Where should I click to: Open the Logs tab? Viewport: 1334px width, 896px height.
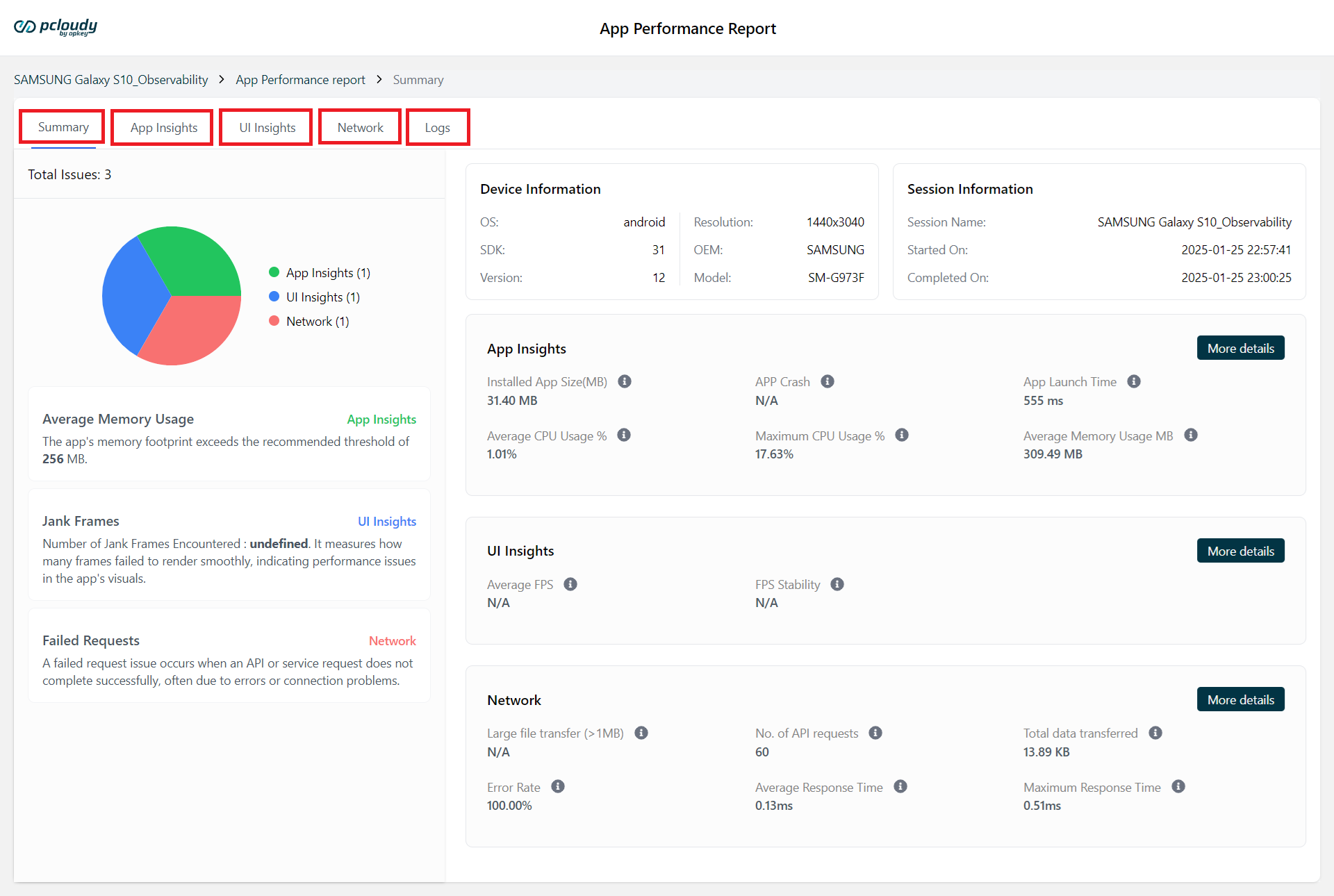click(x=437, y=128)
